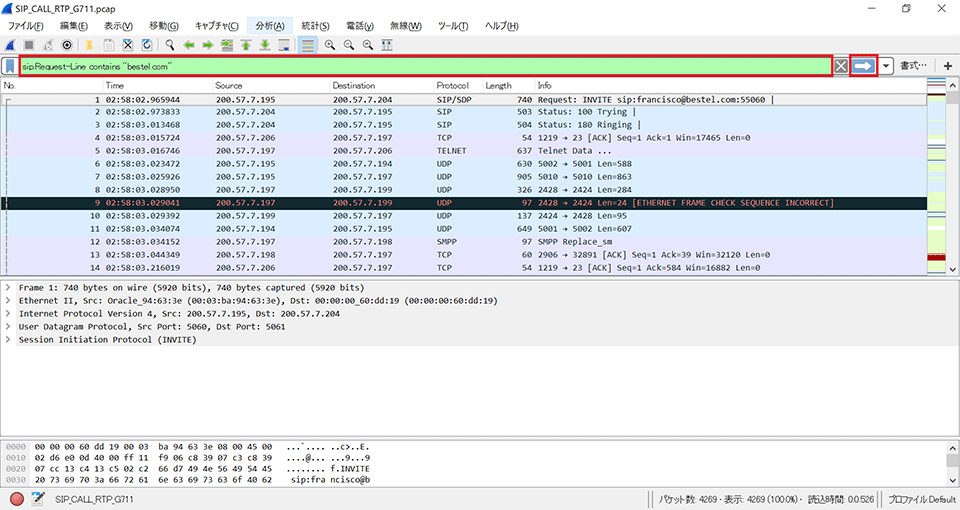Open the ツール(T) menu
Viewport: 960px width, 510px height.
(453, 26)
